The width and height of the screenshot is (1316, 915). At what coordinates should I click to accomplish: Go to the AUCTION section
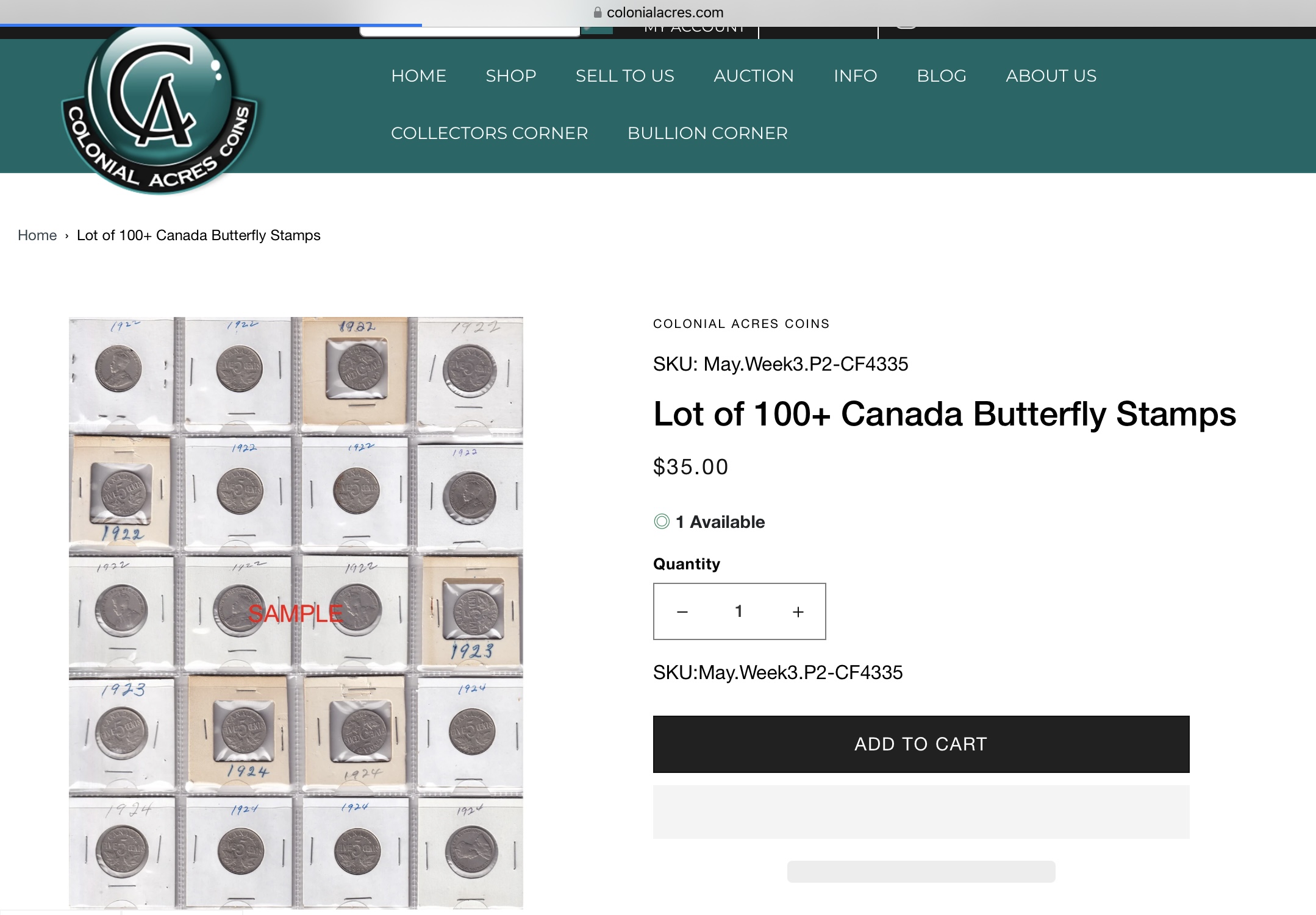pos(754,76)
